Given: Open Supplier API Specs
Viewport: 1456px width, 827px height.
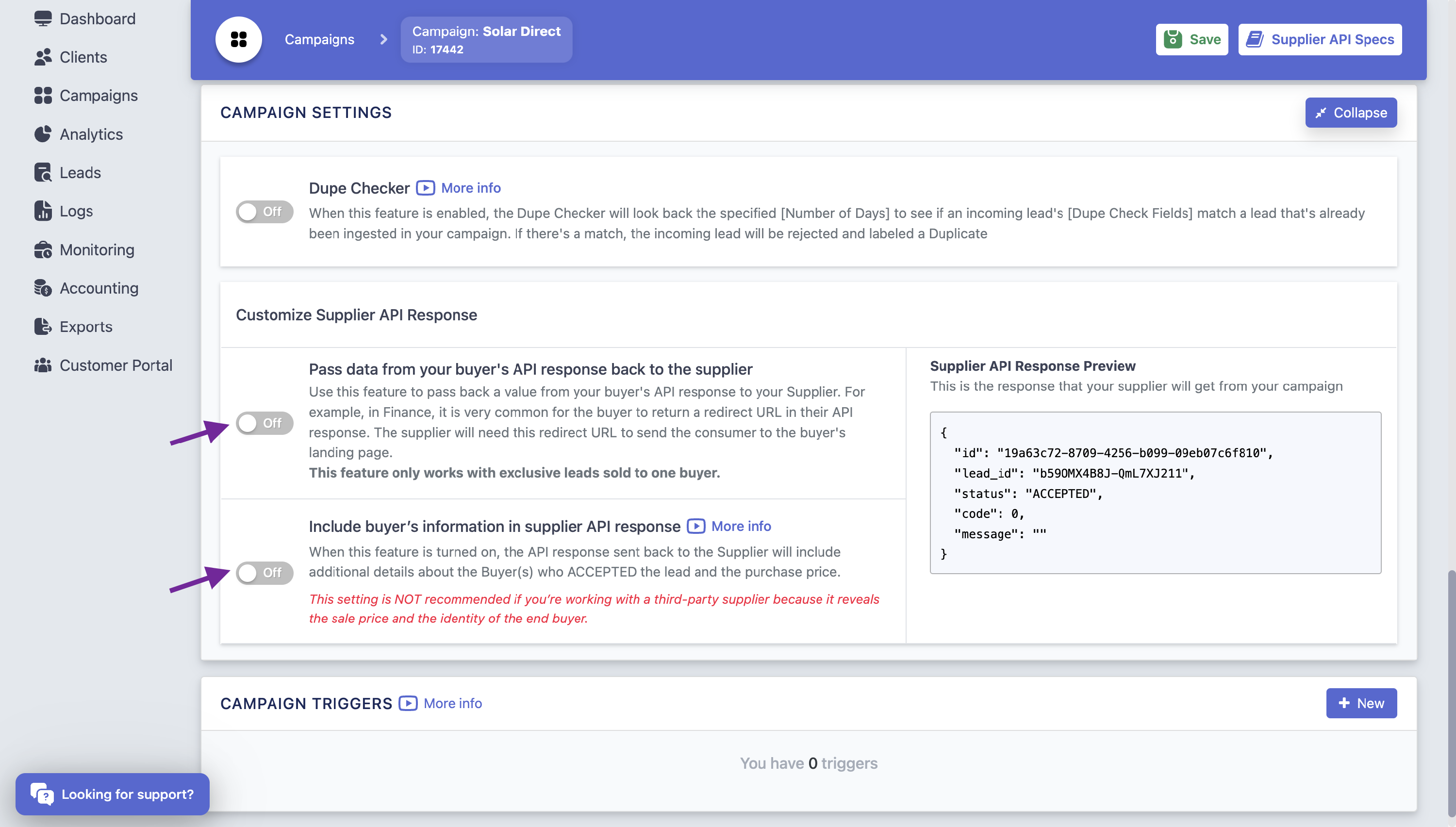Looking at the screenshot, I should pyautogui.click(x=1320, y=39).
